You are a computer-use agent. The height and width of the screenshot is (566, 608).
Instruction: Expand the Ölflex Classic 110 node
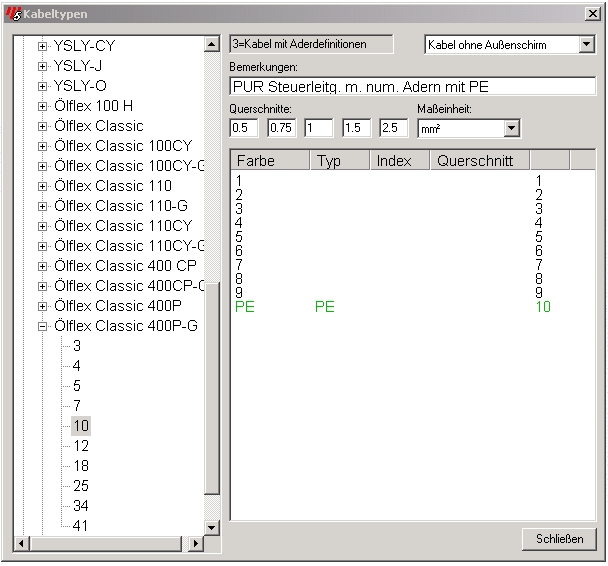[42, 186]
